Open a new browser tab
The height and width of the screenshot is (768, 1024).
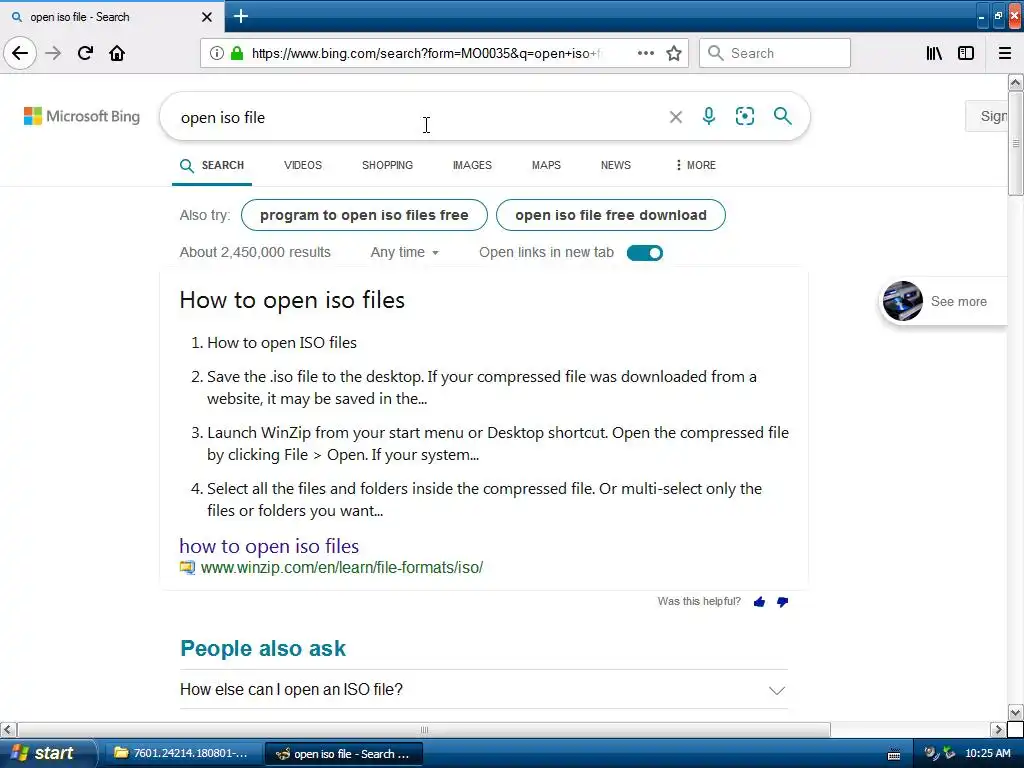tap(241, 16)
